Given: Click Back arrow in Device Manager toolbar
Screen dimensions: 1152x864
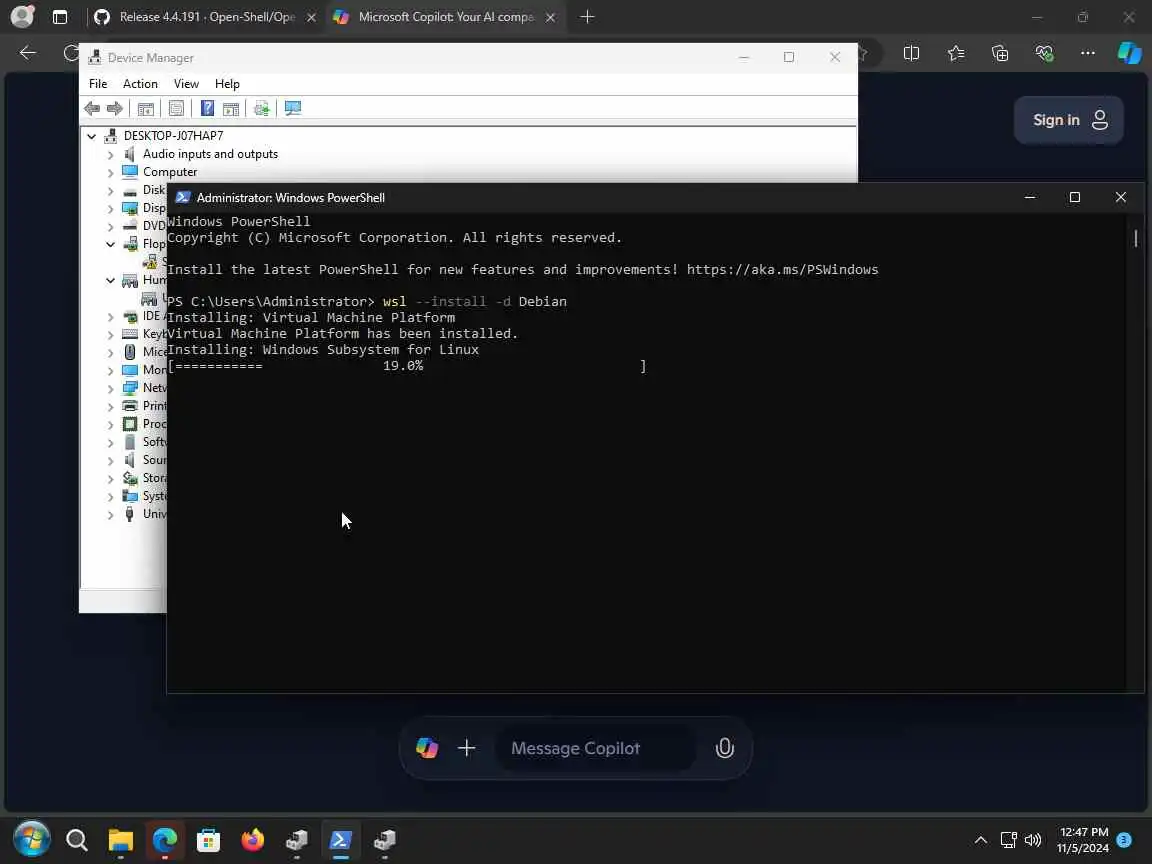Looking at the screenshot, I should 92,109.
